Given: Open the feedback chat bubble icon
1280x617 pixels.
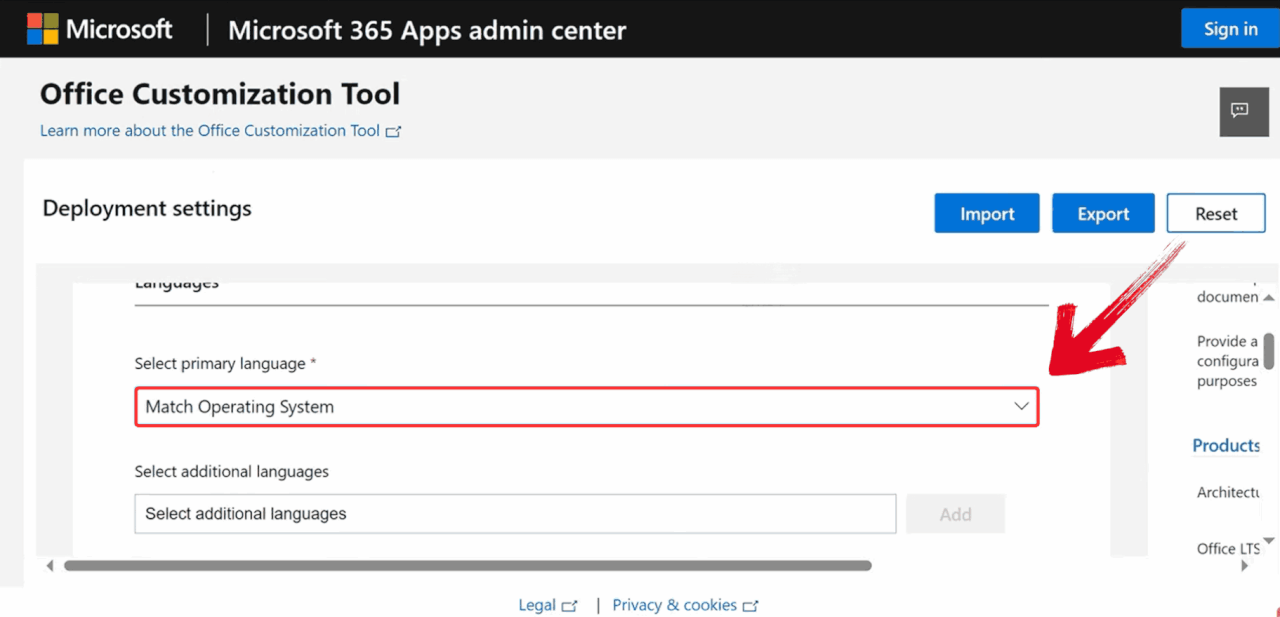Looking at the screenshot, I should coord(1239,111).
